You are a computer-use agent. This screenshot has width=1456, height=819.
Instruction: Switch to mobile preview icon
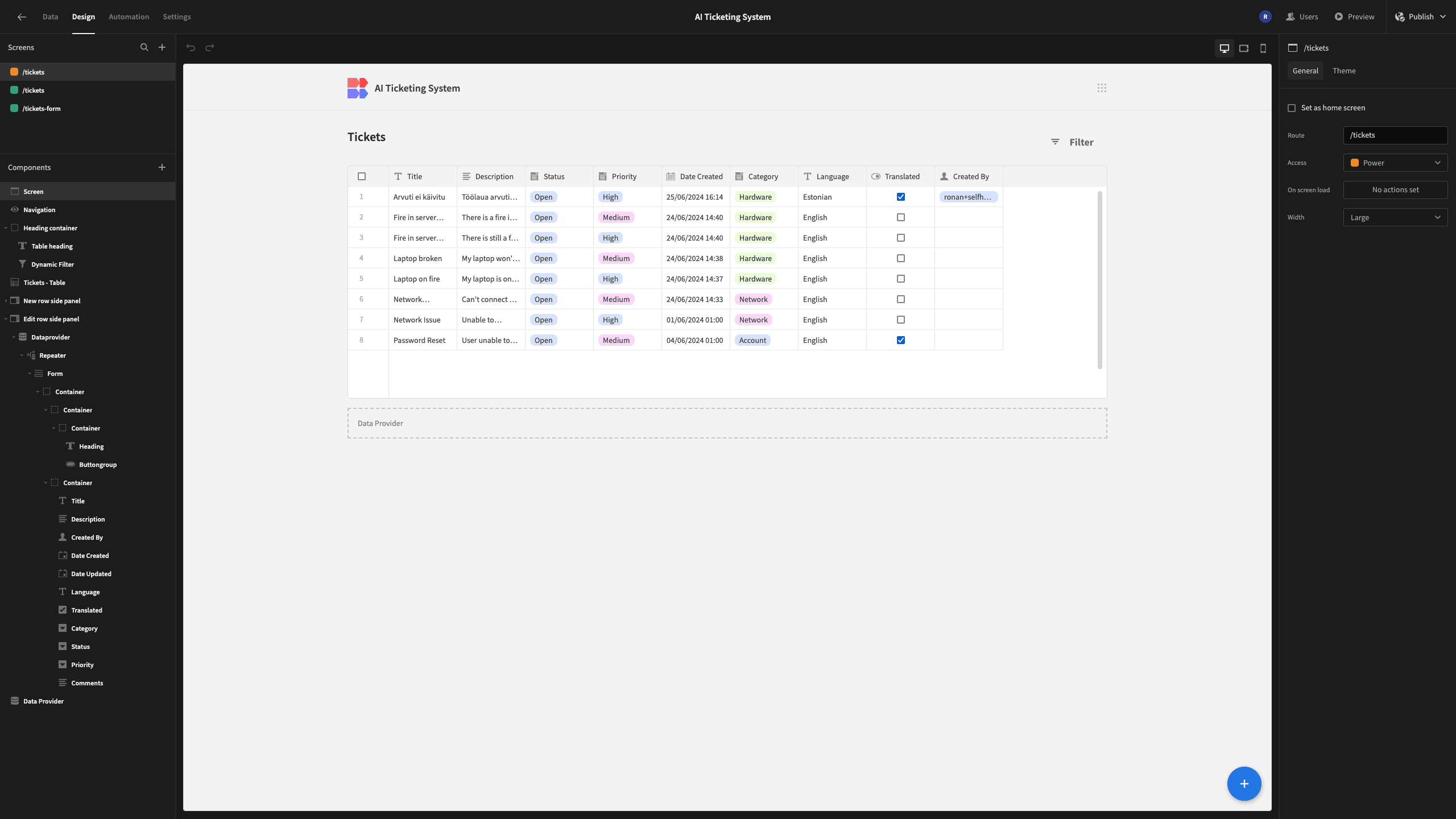1263,48
